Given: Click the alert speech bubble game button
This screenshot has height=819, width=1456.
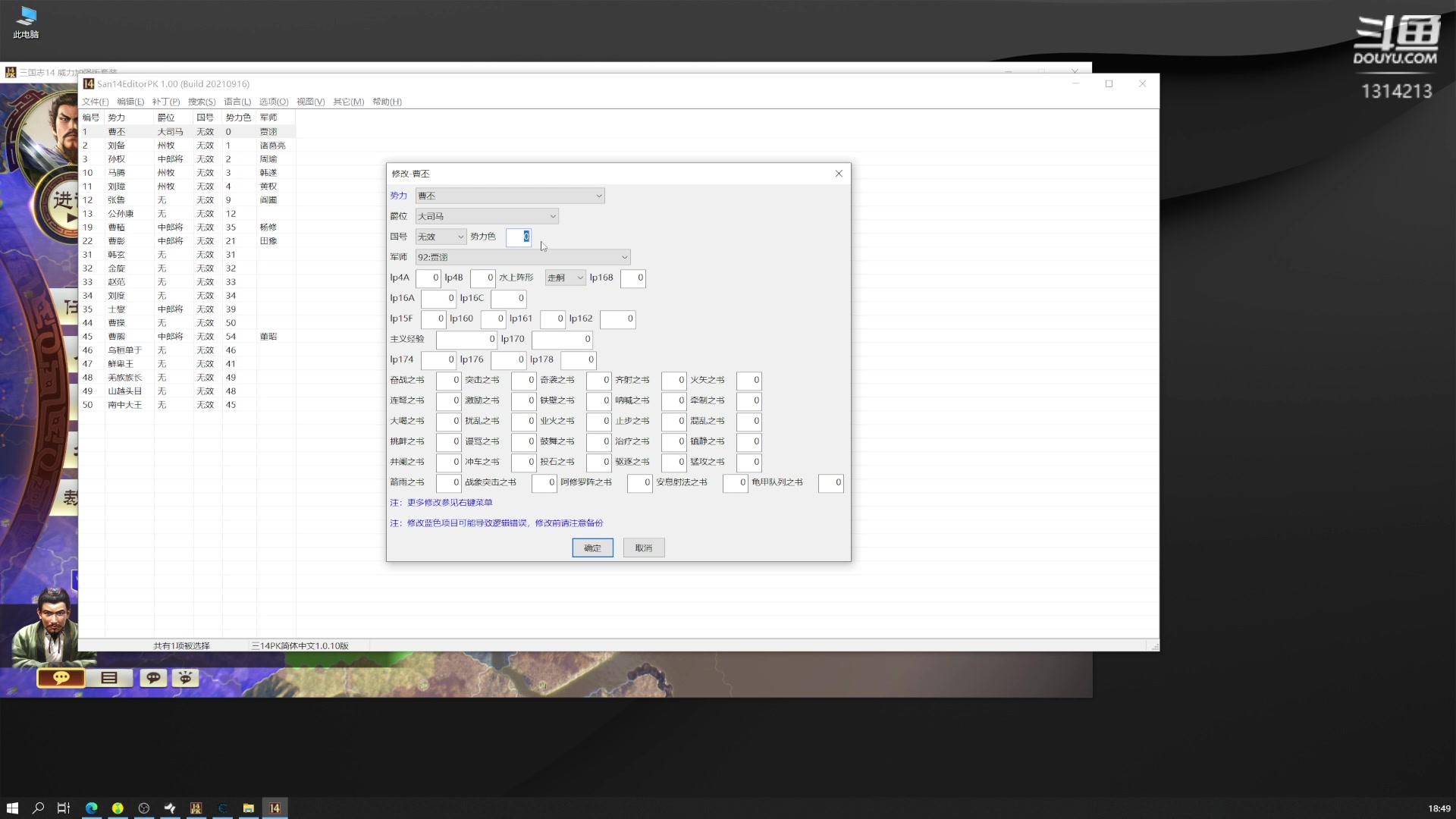Looking at the screenshot, I should [x=186, y=677].
